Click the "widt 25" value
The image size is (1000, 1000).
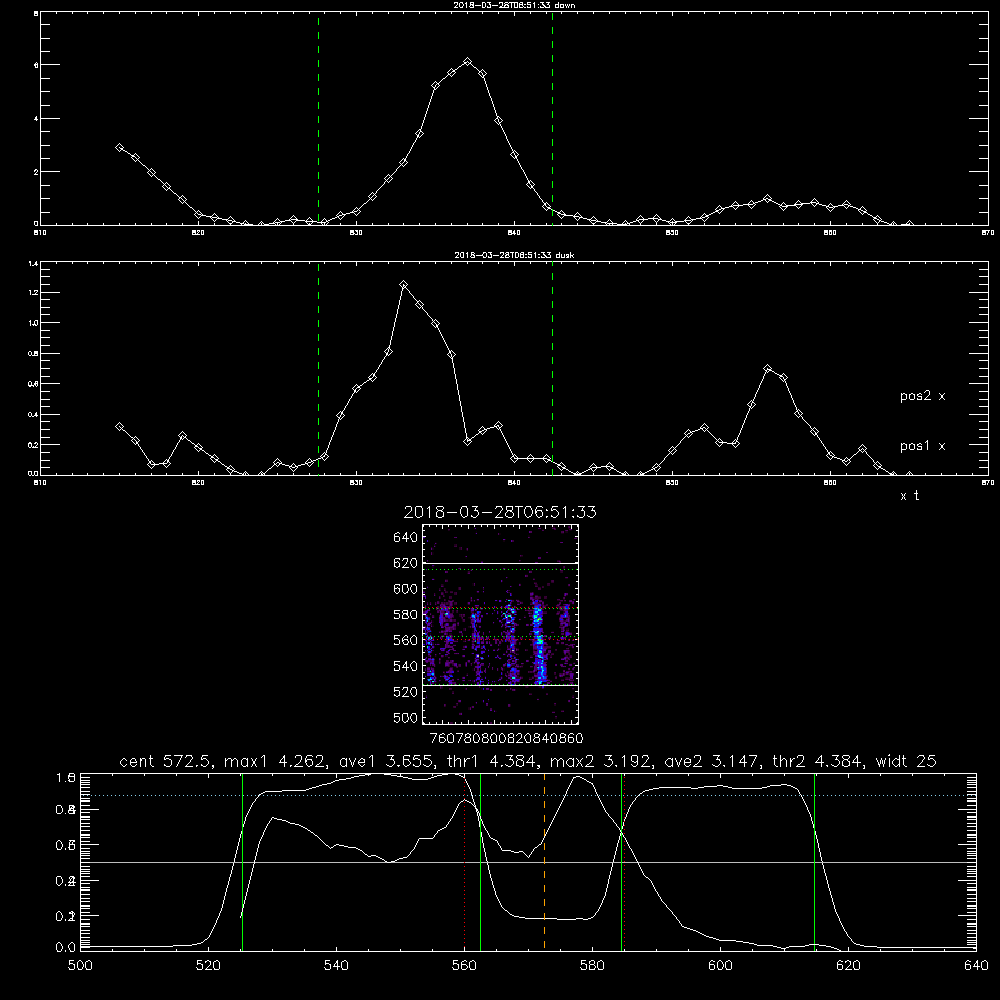[906, 761]
